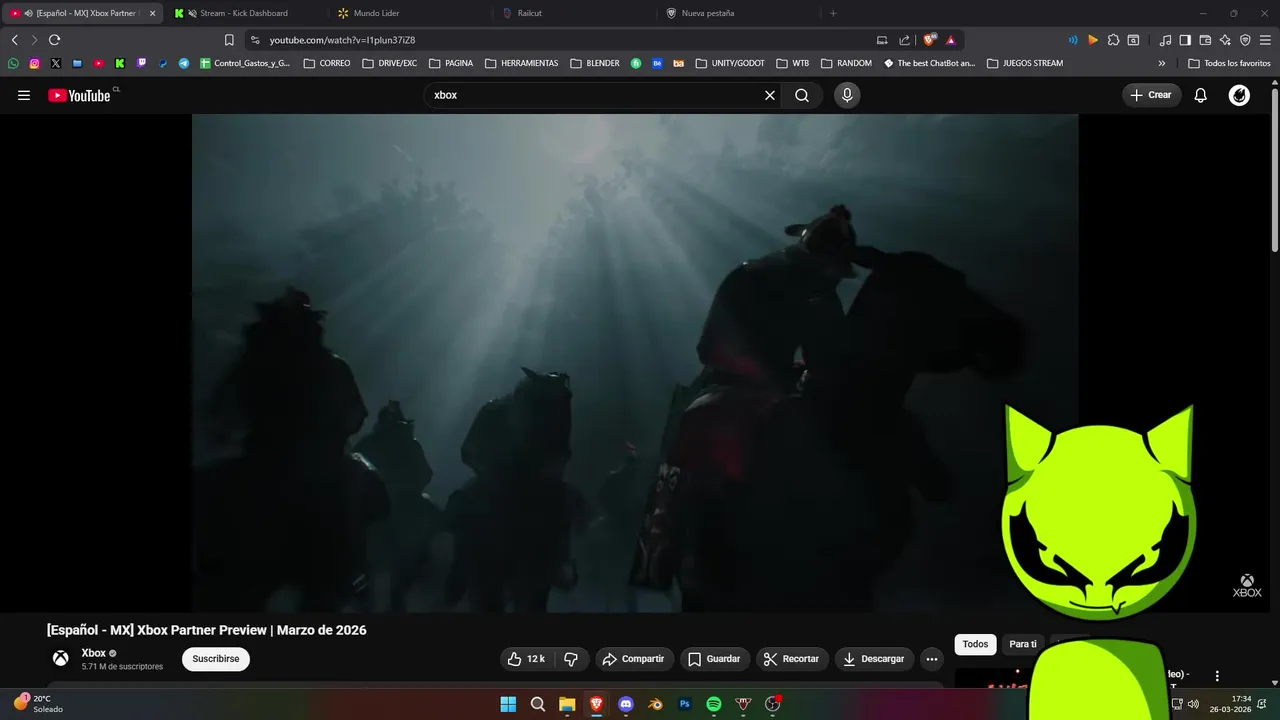Open YouTube notifications bell

1201,95
